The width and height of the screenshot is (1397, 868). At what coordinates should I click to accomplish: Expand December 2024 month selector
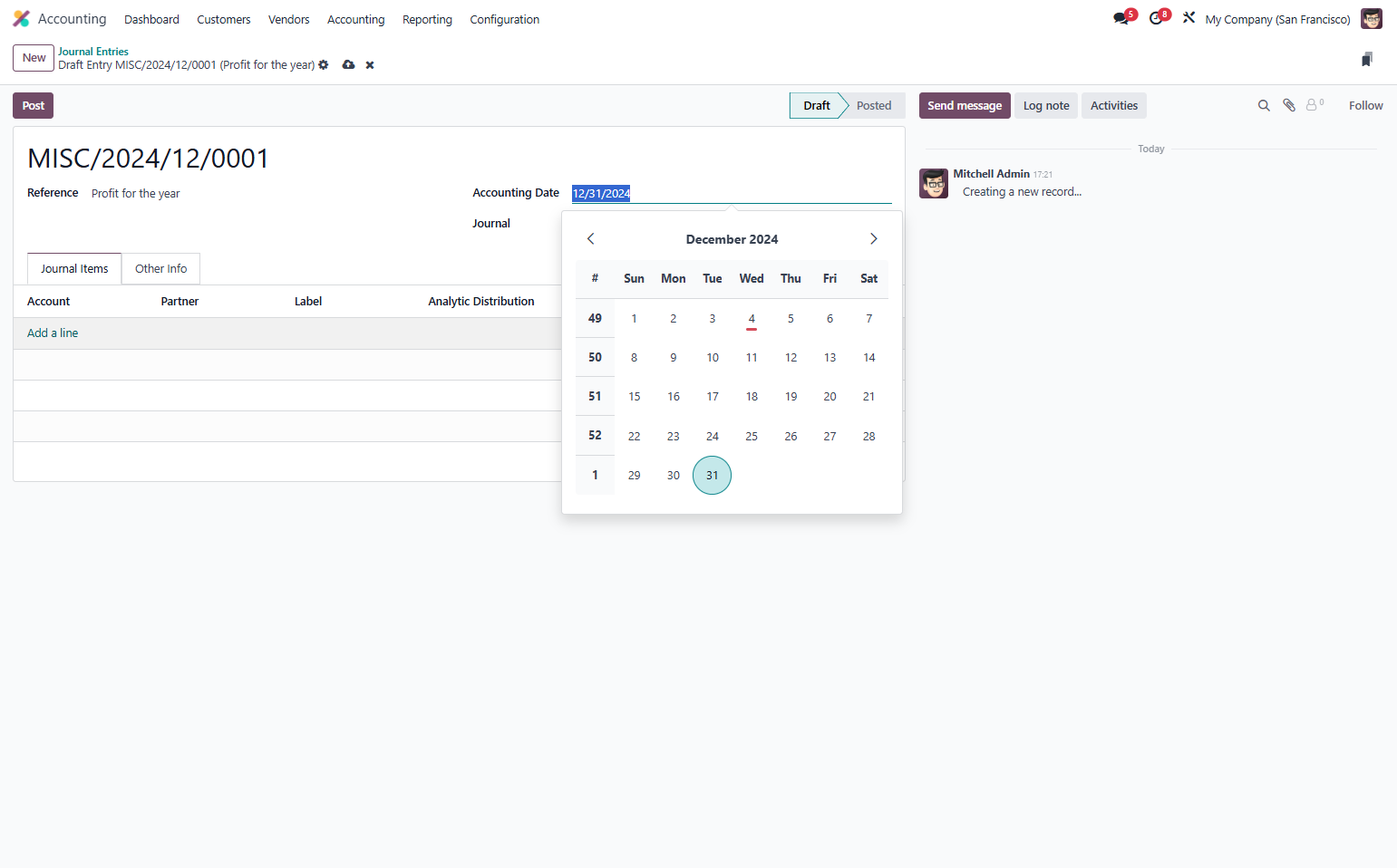click(x=732, y=239)
